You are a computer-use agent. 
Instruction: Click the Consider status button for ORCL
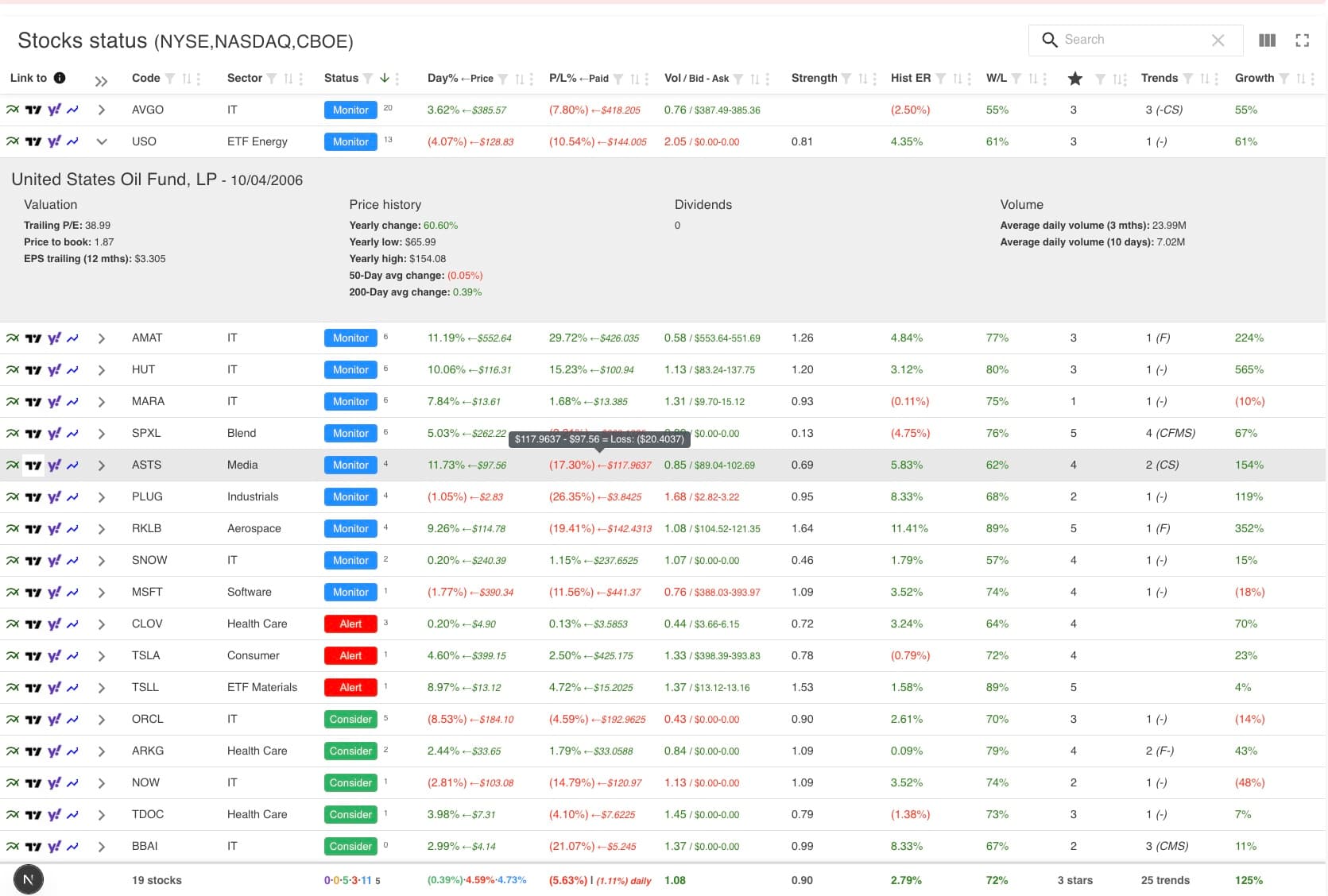[350, 720]
